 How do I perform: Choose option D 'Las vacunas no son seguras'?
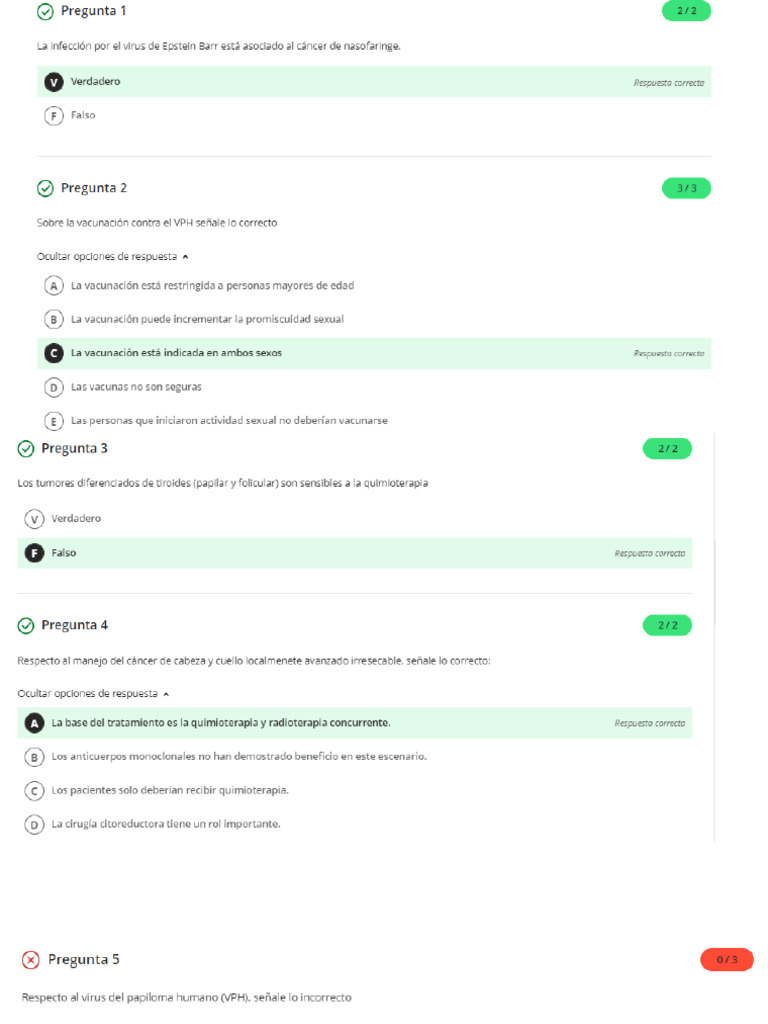(54, 387)
